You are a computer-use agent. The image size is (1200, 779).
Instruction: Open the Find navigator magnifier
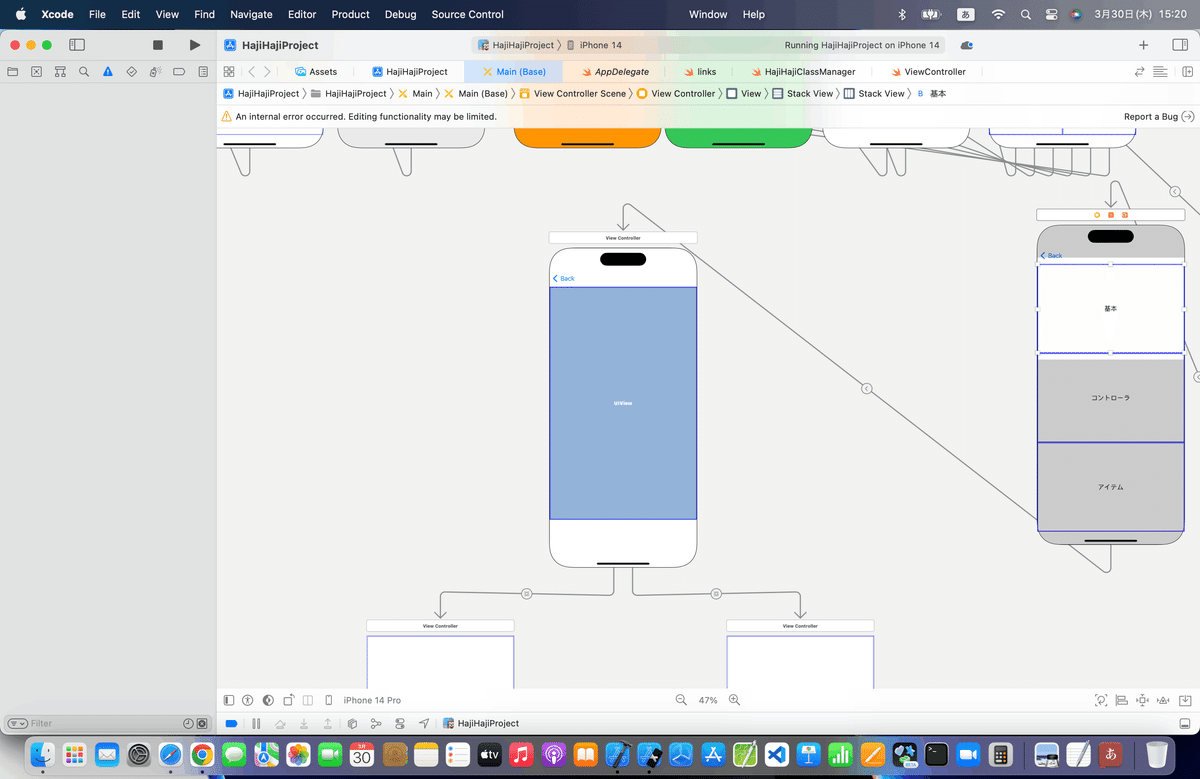[x=84, y=72]
